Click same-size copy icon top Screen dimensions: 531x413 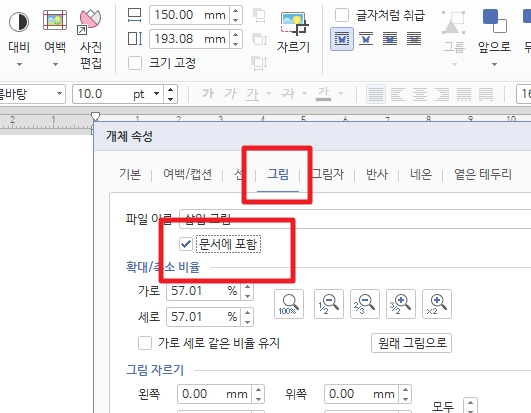point(259,15)
